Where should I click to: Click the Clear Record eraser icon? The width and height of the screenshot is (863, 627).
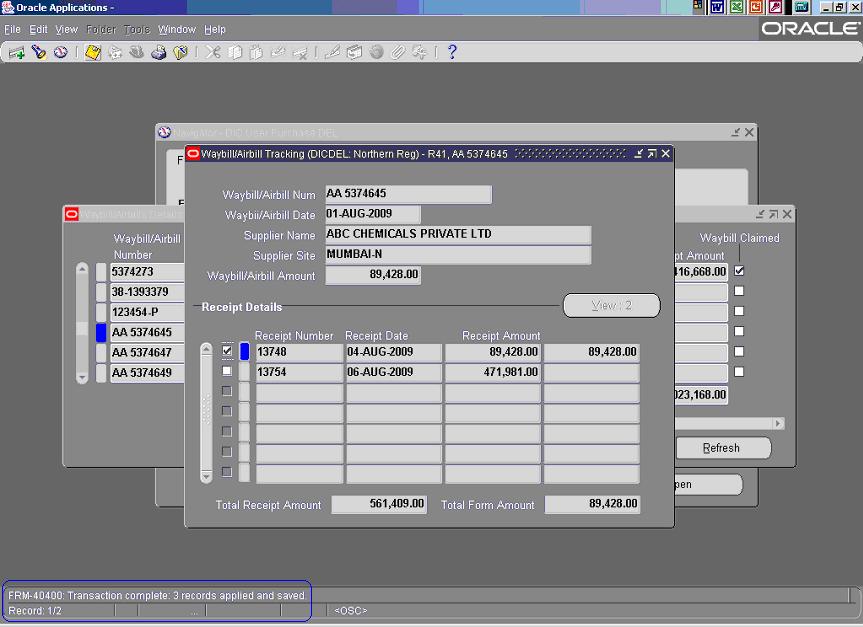click(278, 52)
